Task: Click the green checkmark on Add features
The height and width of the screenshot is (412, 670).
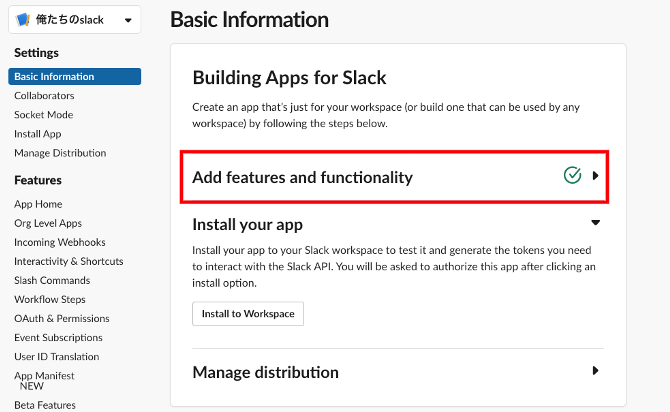Action: point(572,176)
